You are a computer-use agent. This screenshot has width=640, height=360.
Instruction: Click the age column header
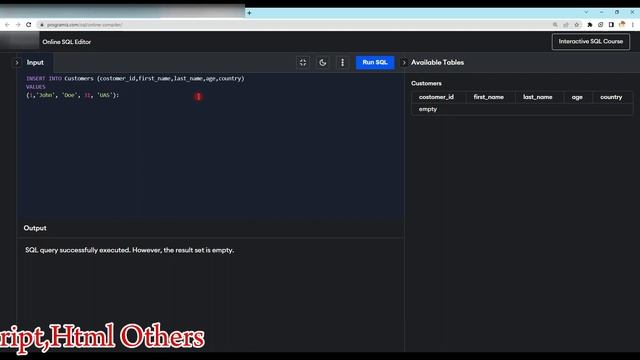click(577, 97)
